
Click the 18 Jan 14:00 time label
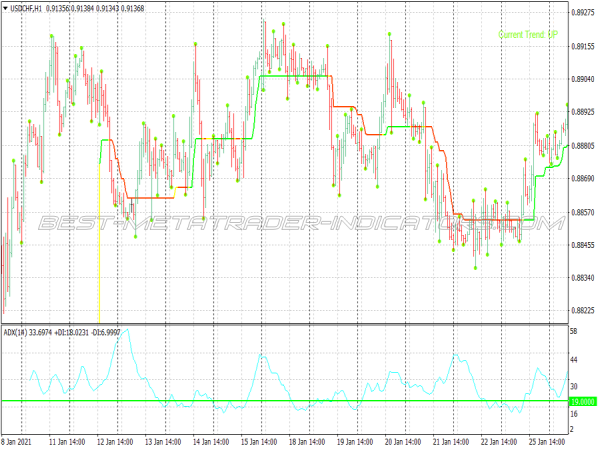pyautogui.click(x=307, y=442)
